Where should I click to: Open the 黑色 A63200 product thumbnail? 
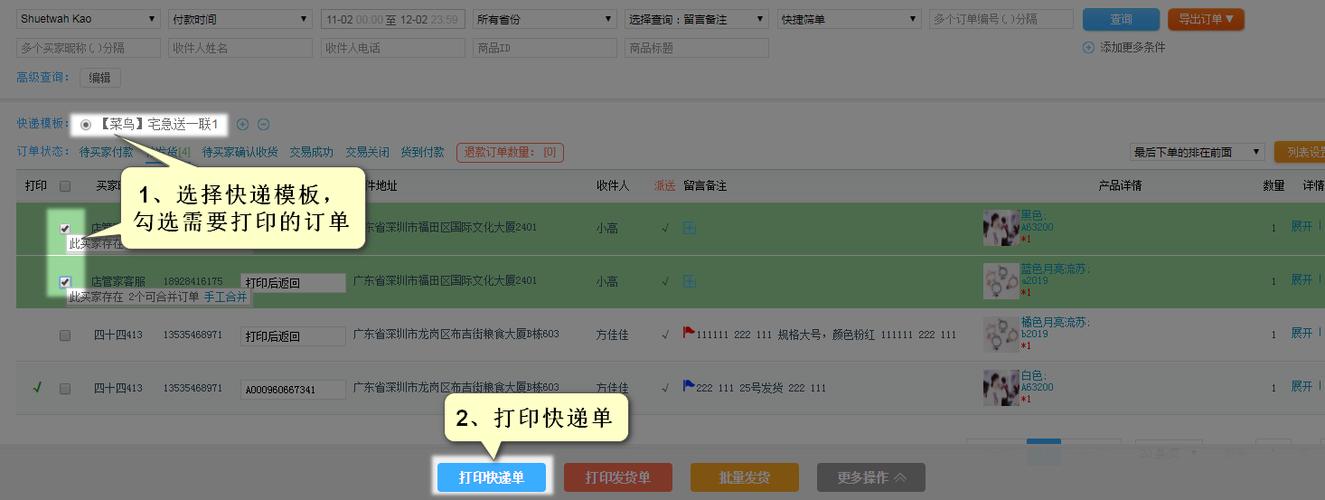coord(1001,228)
